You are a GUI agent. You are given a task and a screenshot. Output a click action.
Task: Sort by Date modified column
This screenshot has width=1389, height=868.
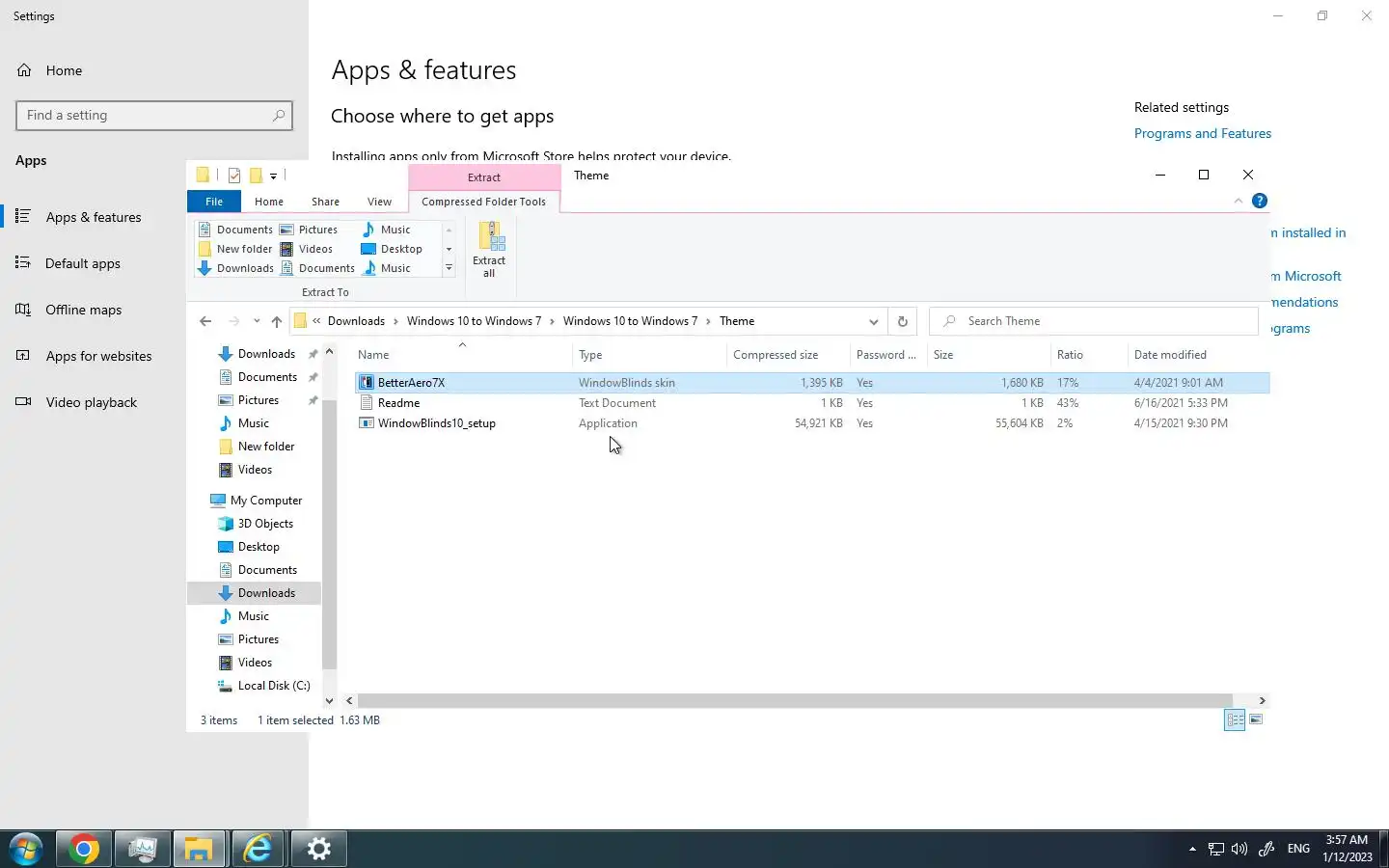[1198, 354]
